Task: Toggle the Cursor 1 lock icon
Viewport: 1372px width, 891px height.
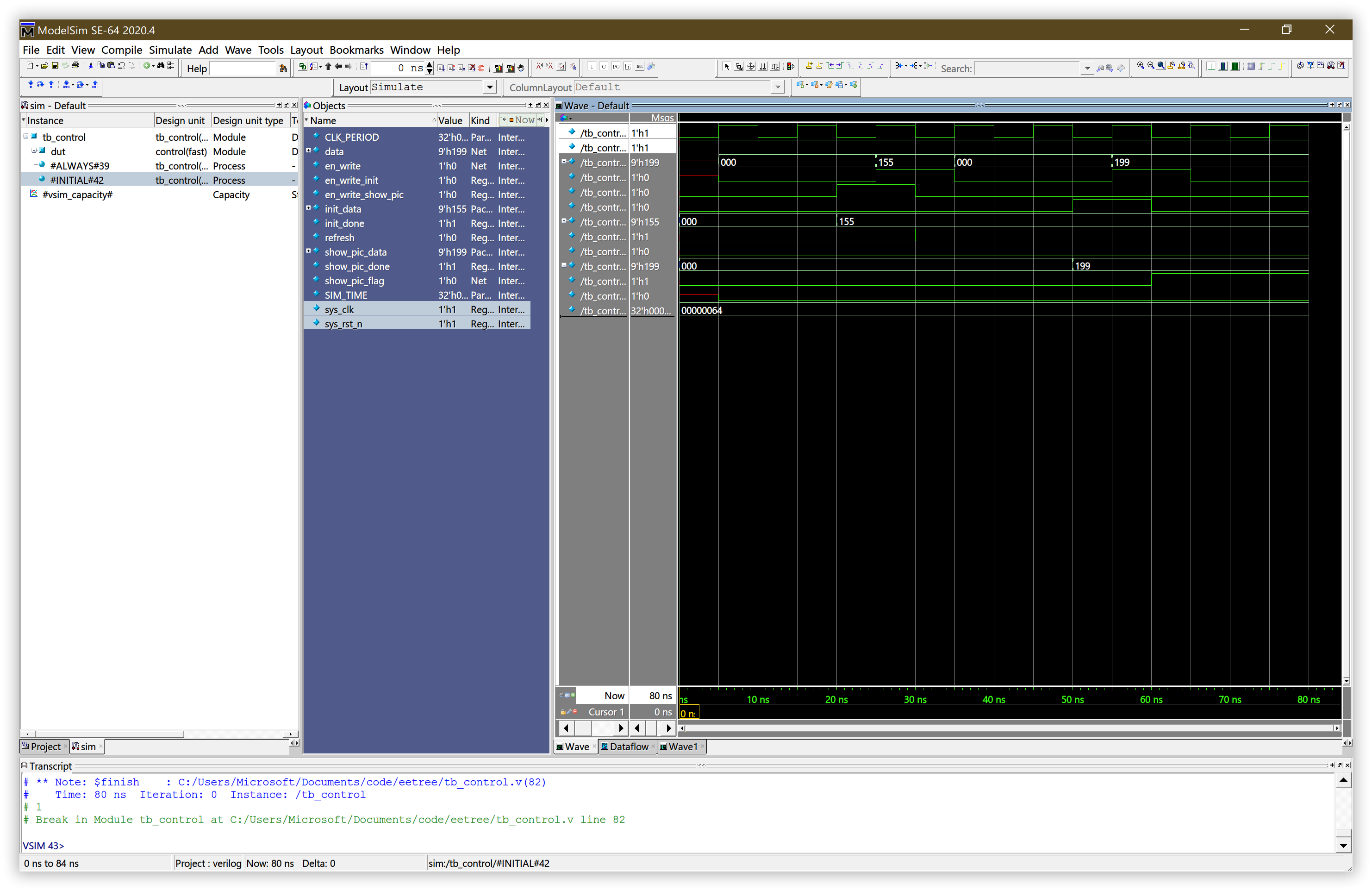Action: 563,712
